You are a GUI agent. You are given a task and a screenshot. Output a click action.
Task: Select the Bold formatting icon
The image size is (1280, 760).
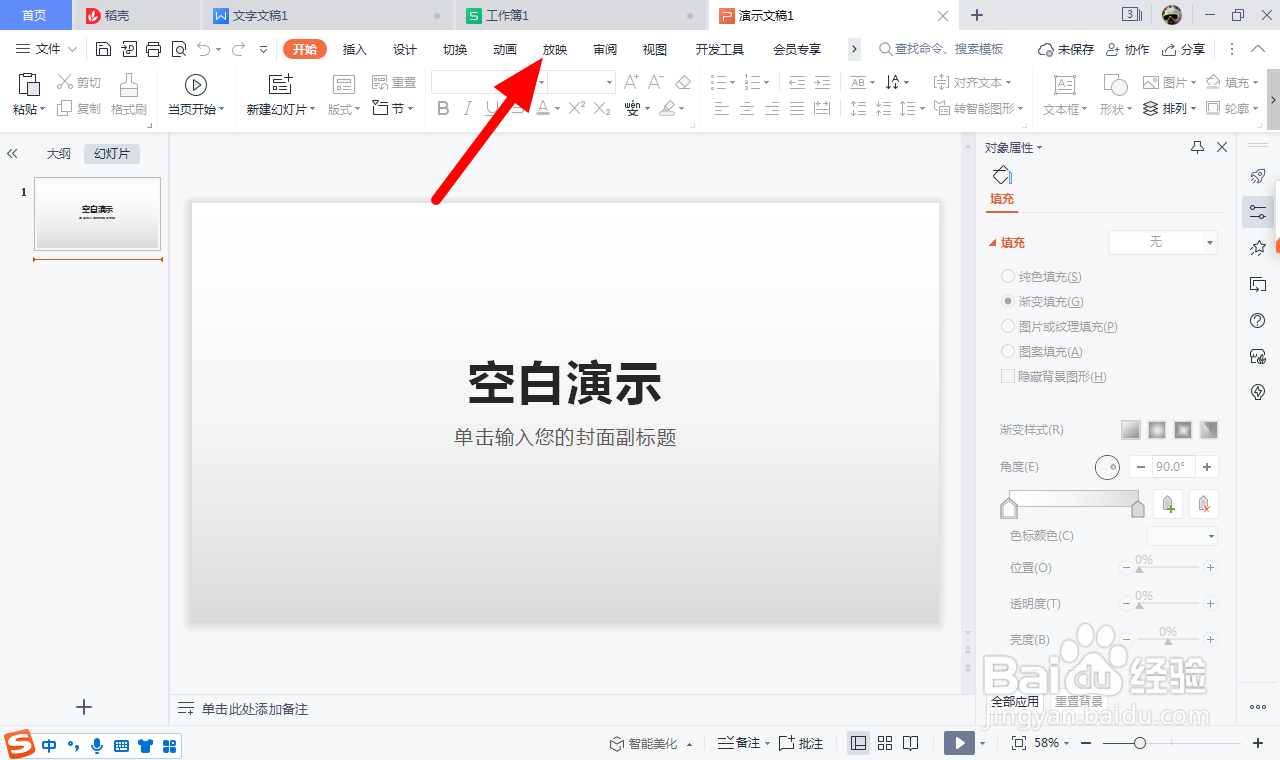point(443,109)
